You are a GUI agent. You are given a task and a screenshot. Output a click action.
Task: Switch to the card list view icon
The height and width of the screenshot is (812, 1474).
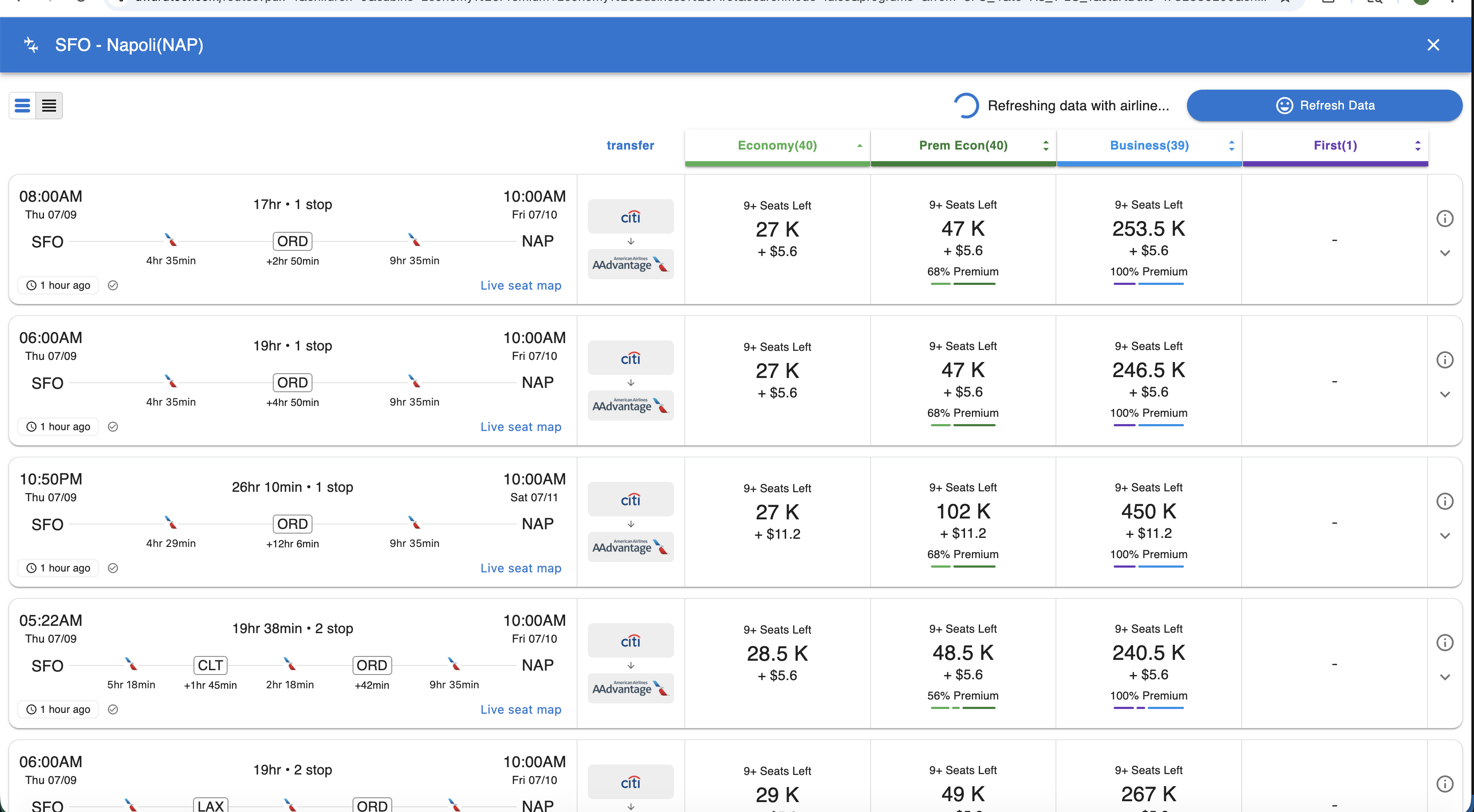point(22,105)
